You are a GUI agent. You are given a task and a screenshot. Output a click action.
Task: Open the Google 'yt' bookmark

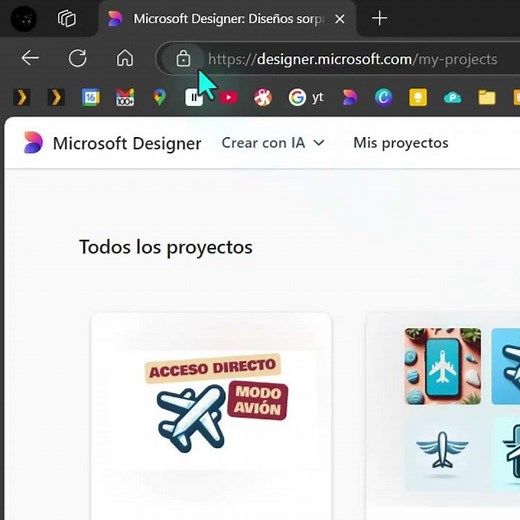pos(306,97)
